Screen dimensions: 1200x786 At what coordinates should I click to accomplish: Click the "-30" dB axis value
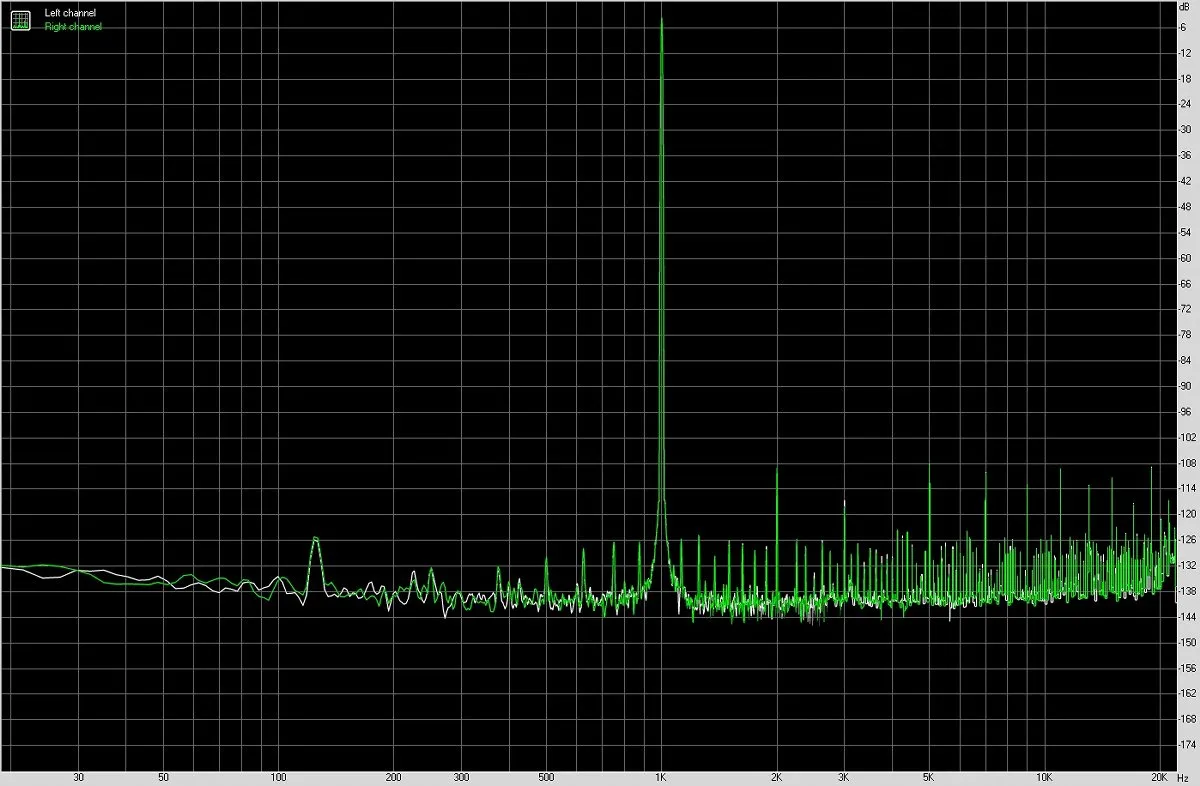coord(1185,130)
